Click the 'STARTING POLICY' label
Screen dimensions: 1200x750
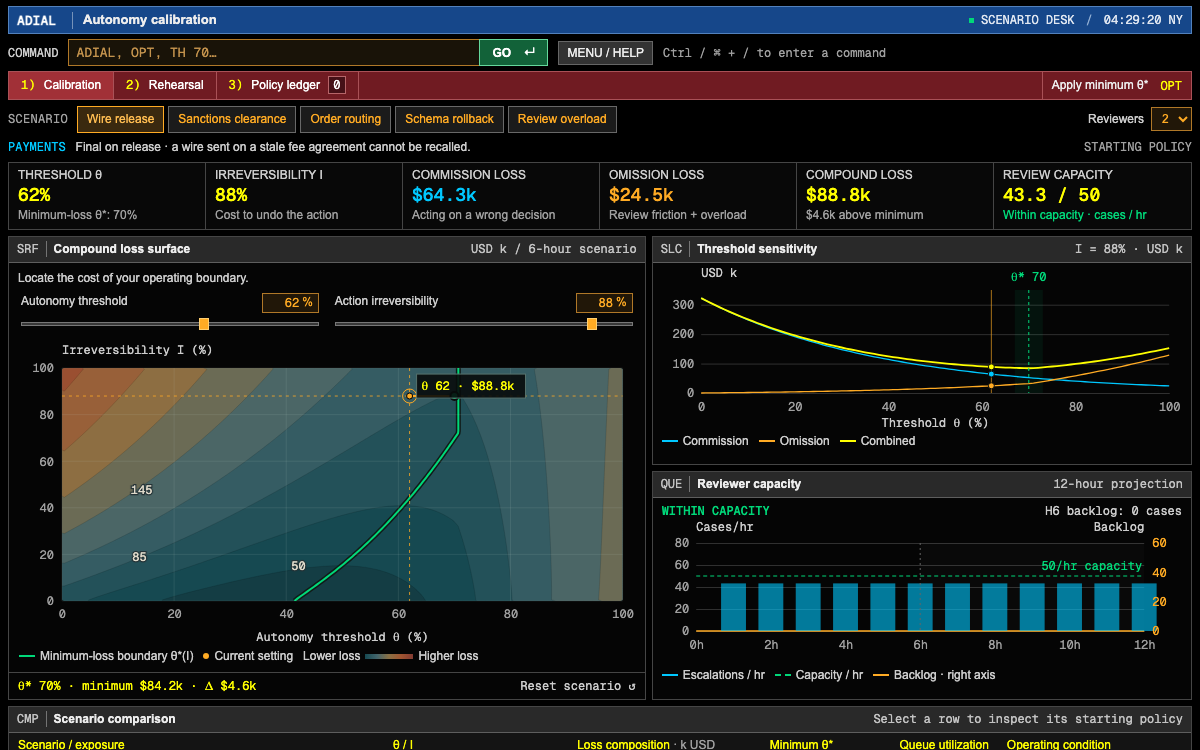coord(1138,147)
